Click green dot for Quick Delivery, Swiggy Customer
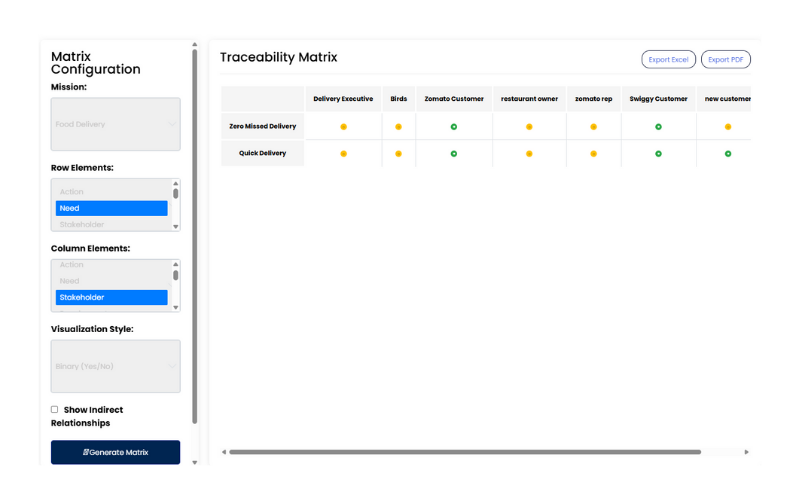This screenshot has height=500, width=800. click(x=658, y=154)
